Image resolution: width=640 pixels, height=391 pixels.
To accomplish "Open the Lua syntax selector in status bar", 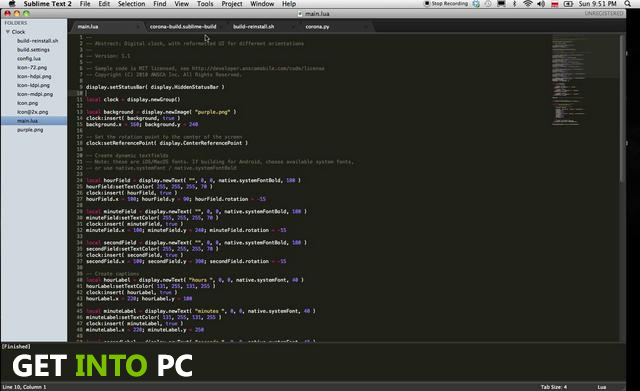I will tap(602, 387).
